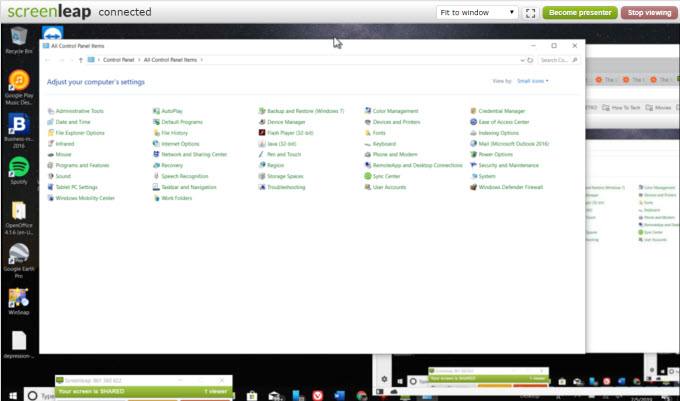
Task: Expand chevron after Control Panel breadcrumb
Action: coord(140,60)
